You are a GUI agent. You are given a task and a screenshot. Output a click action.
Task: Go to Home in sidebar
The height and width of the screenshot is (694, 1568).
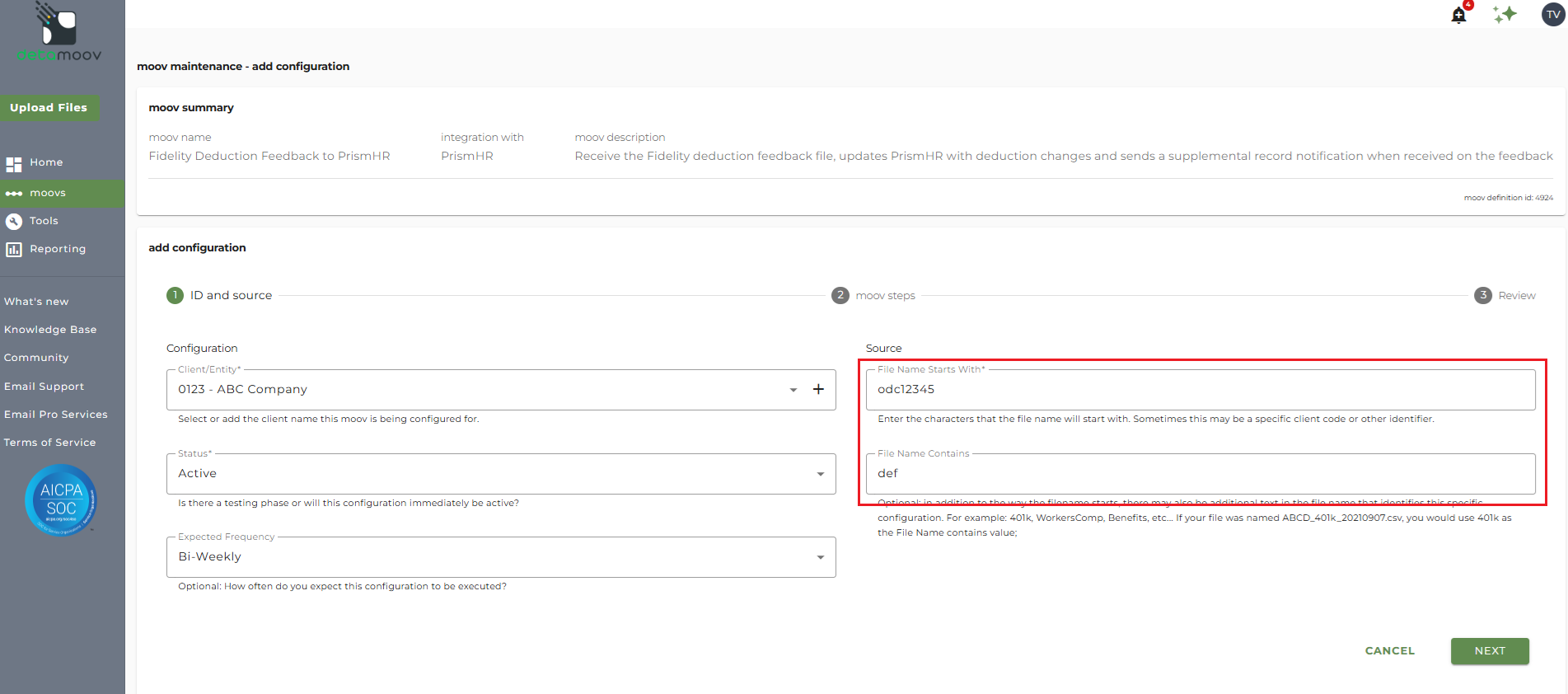click(x=46, y=162)
